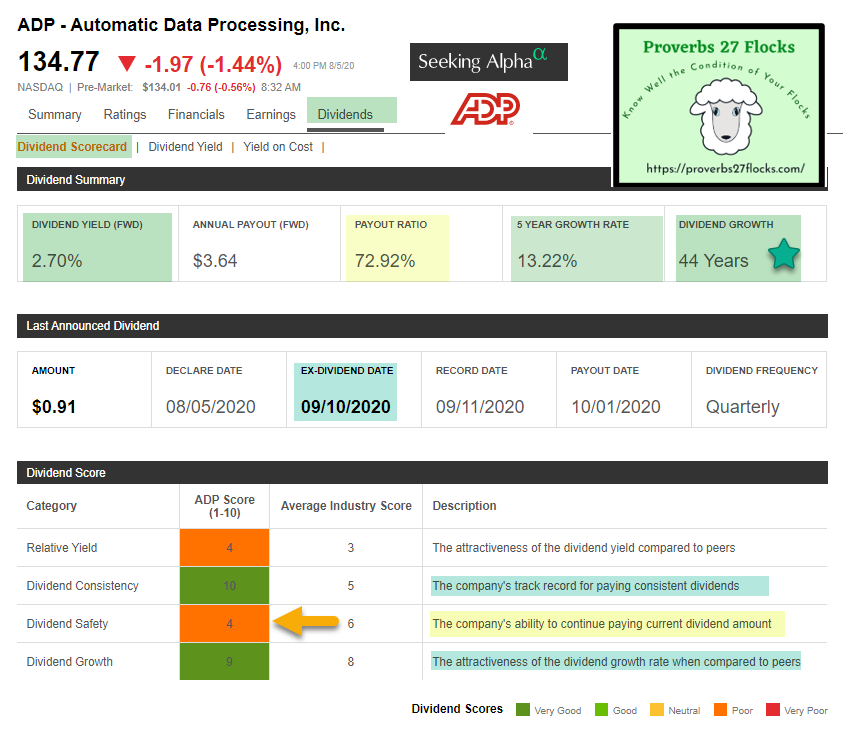Select the Dividend Safety score cell showing 4
The height and width of the screenshot is (738, 843).
coord(224,623)
